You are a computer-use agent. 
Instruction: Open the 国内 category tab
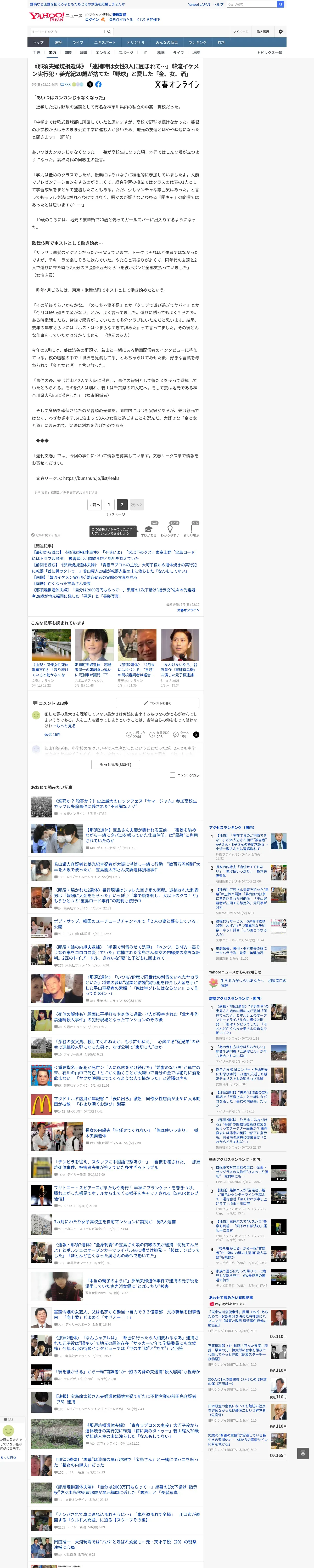(x=52, y=53)
